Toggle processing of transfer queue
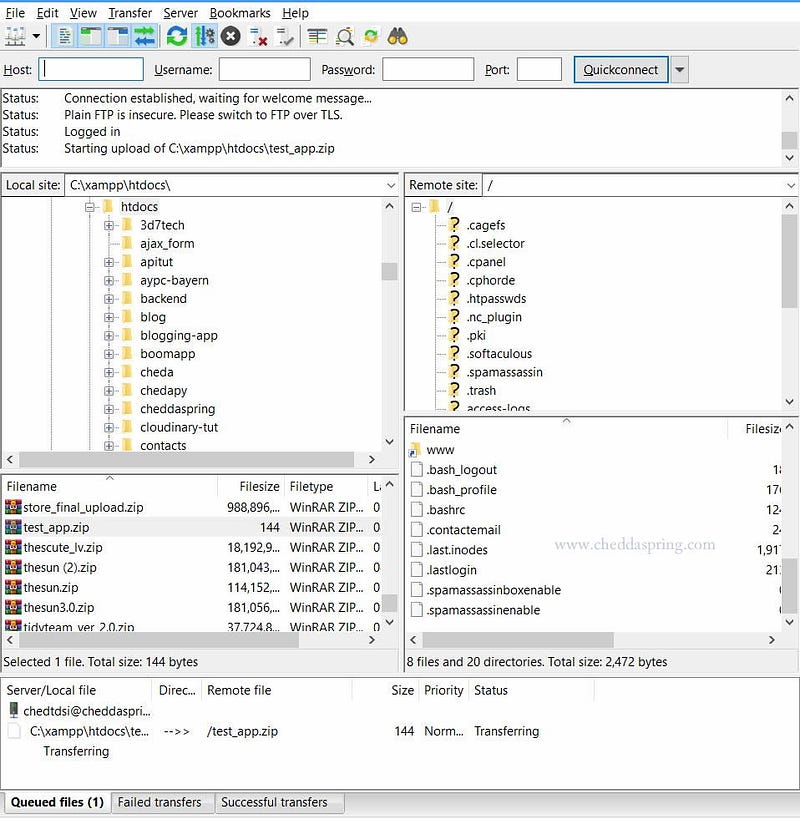Image resolution: width=800 pixels, height=818 pixels. (x=205, y=37)
